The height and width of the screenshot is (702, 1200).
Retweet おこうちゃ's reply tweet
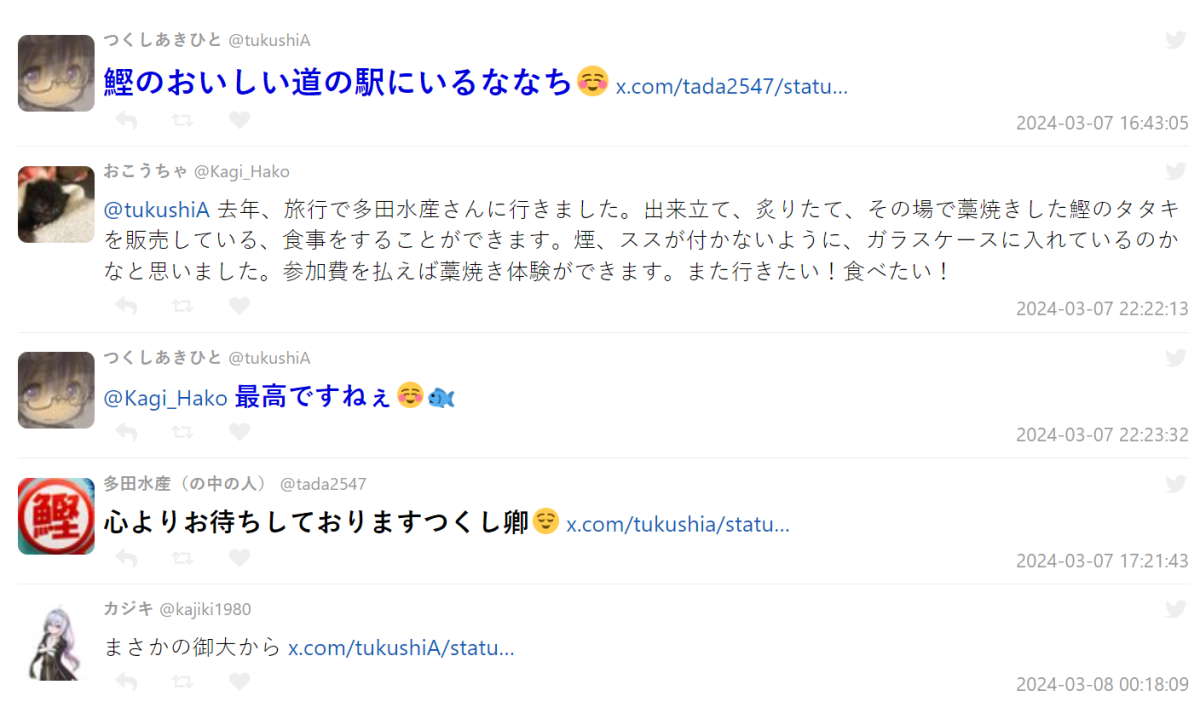183,306
